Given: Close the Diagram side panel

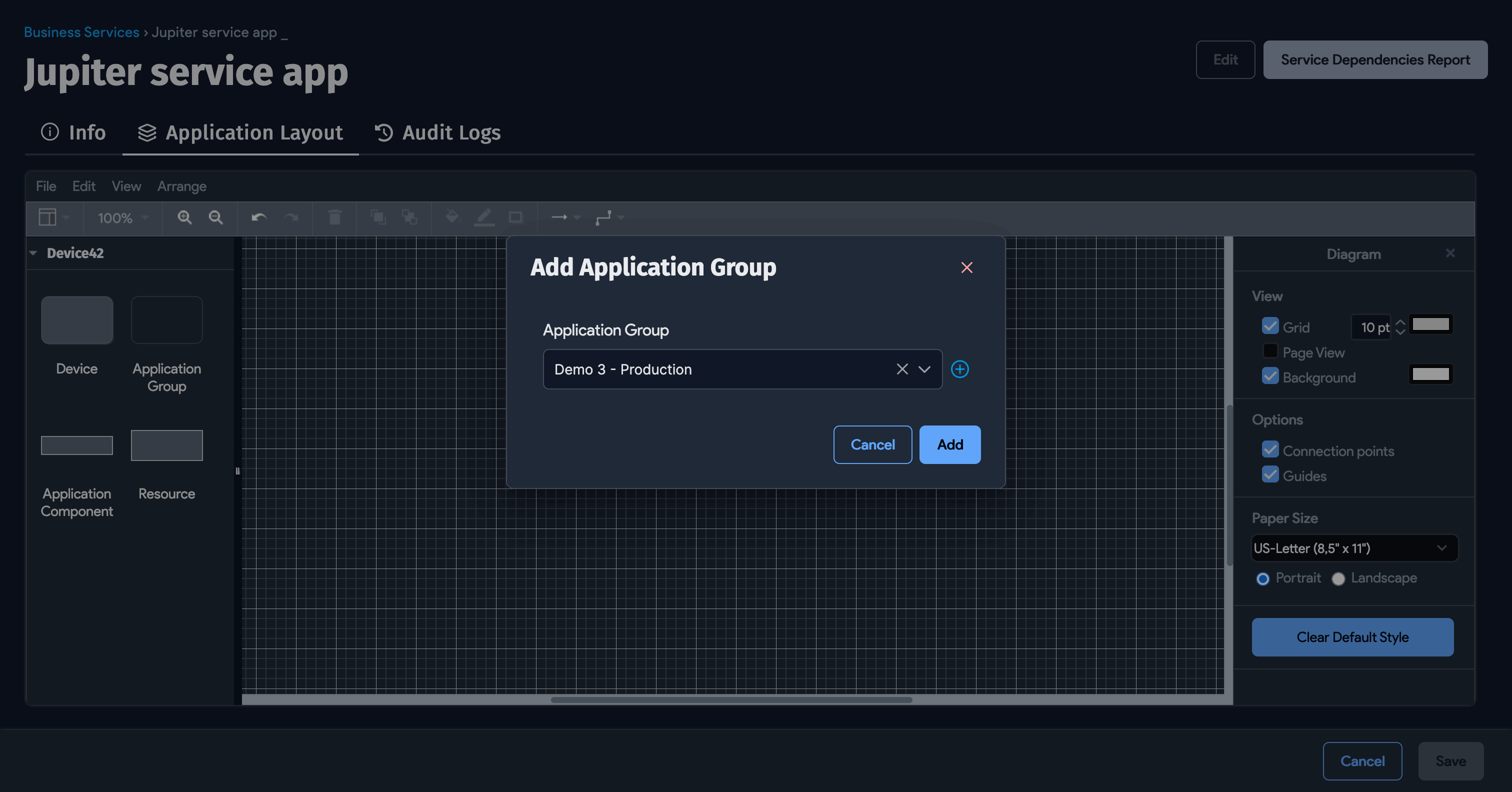Looking at the screenshot, I should pyautogui.click(x=1450, y=253).
